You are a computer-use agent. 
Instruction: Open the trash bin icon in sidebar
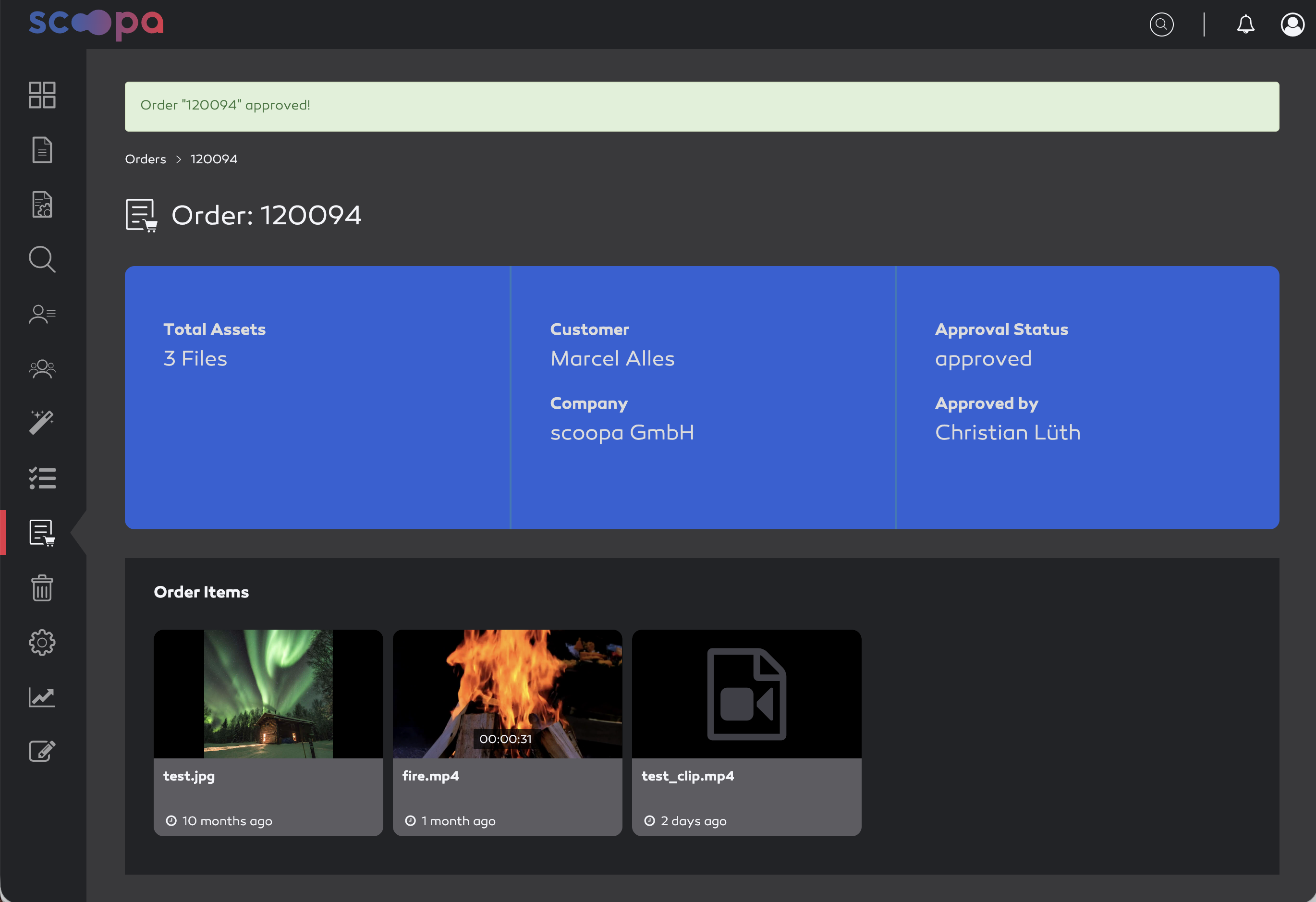pos(42,588)
